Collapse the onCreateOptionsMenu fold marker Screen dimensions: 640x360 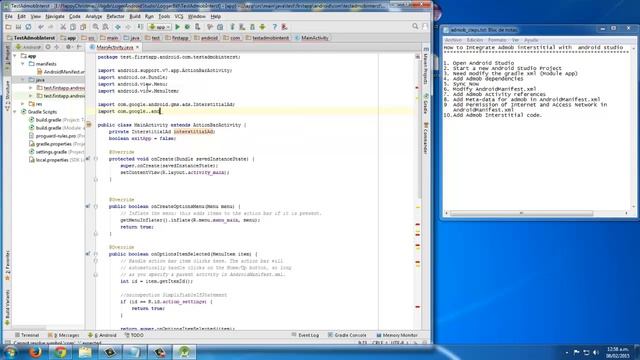pos(96,207)
